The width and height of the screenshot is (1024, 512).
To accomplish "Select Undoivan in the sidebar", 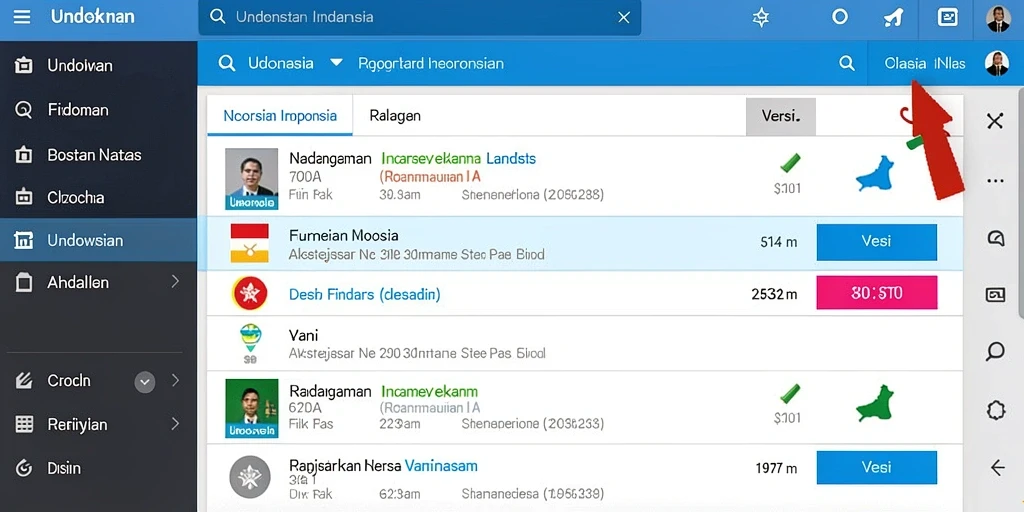I will click(98, 65).
